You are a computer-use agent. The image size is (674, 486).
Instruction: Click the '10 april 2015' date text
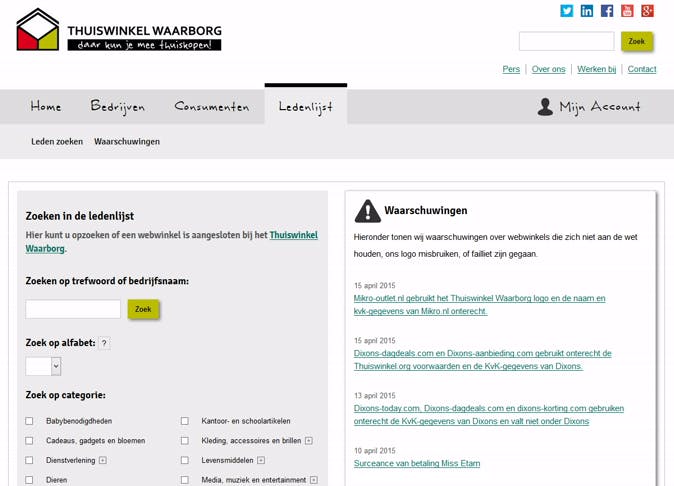(374, 451)
